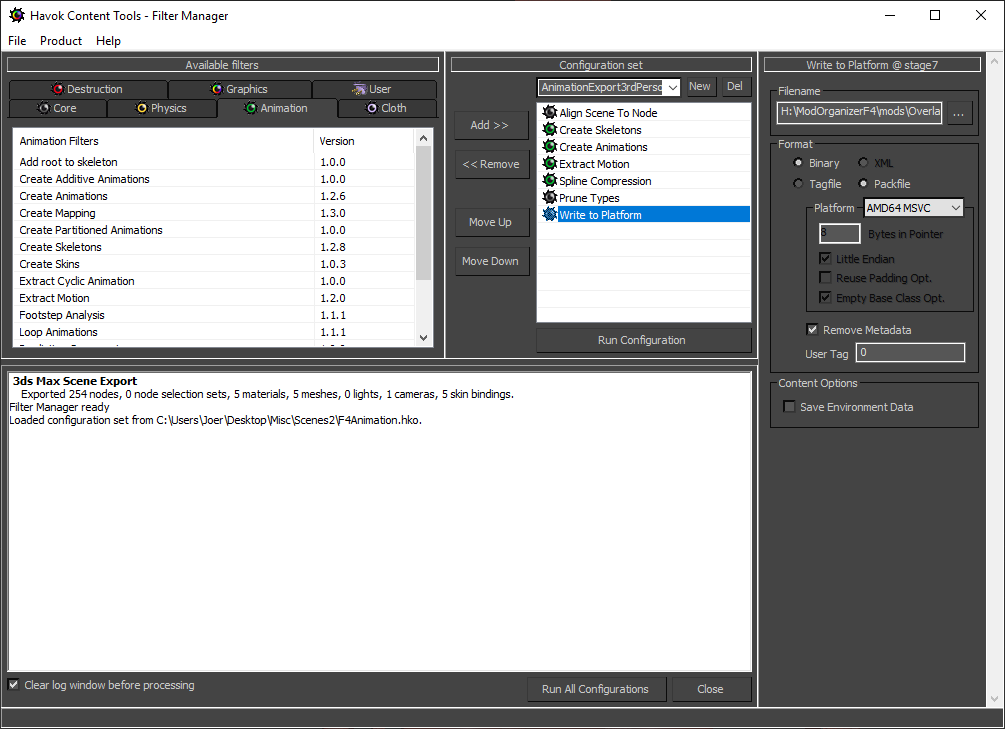
Task: Click the Run All Configurations button
Action: pyautogui.click(x=596, y=689)
